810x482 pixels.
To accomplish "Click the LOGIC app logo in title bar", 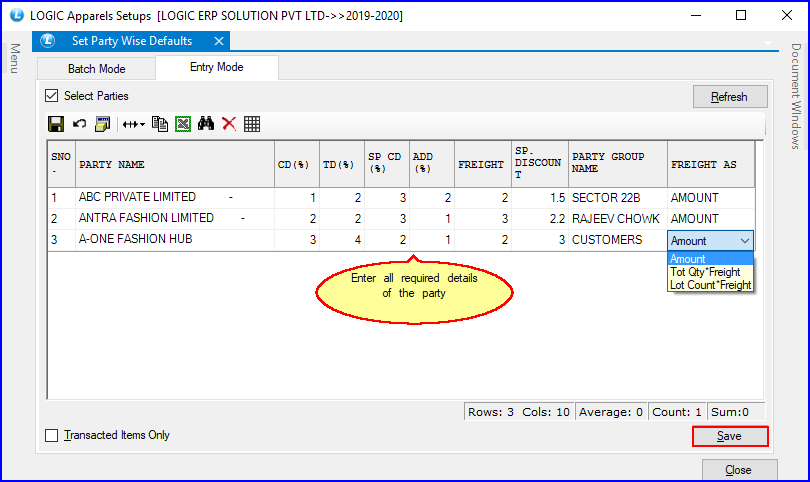I will 17,15.
